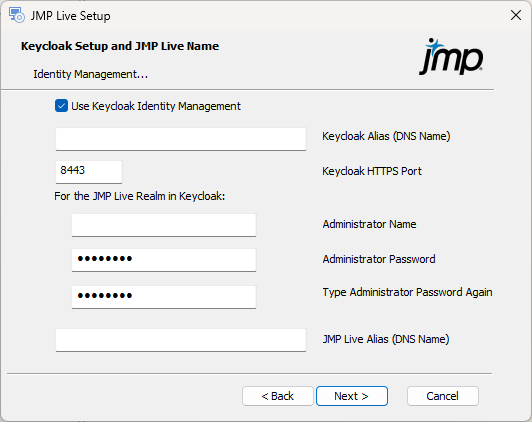Click the Identity Management... subtitle
Viewport: 532px width, 422px height.
coord(91,74)
